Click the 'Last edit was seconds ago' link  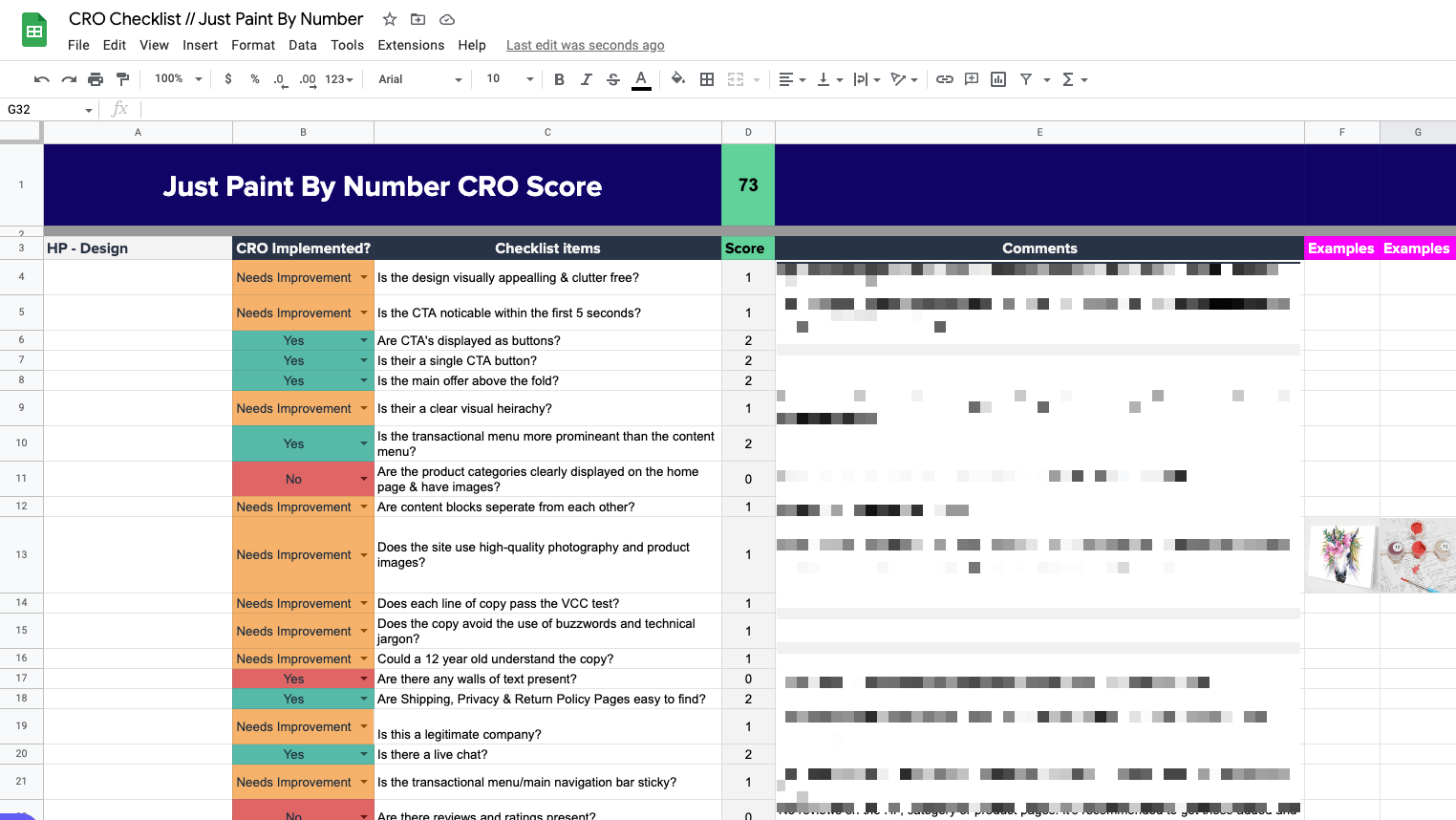point(585,45)
